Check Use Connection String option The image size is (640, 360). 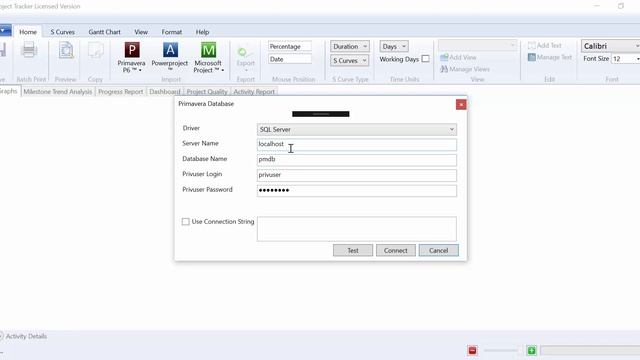pos(186,222)
